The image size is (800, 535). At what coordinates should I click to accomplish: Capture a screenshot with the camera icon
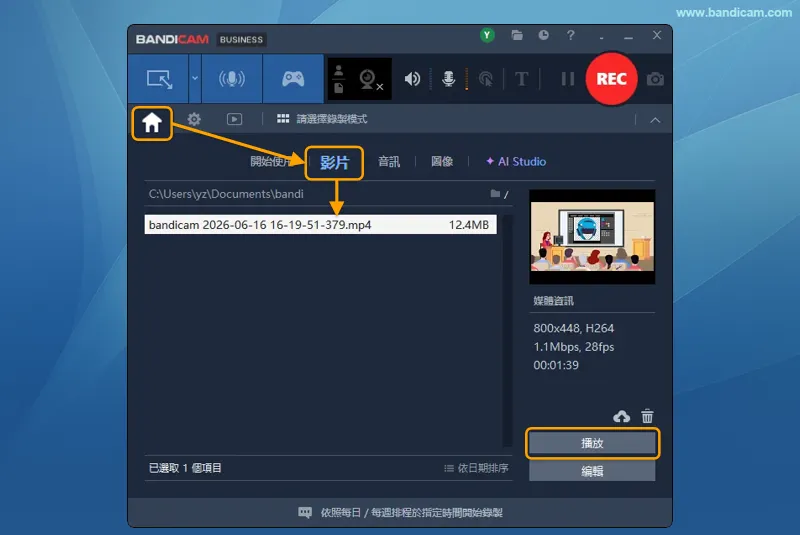click(655, 80)
